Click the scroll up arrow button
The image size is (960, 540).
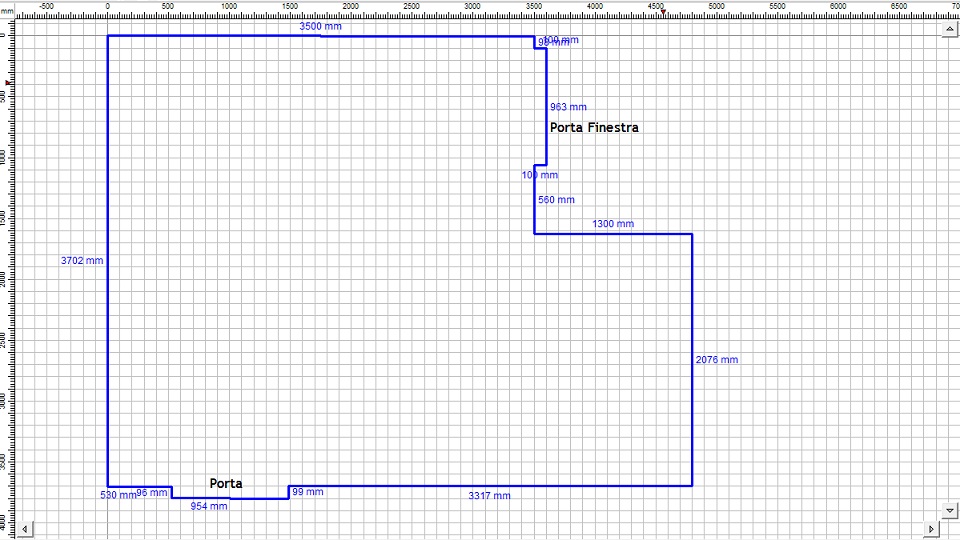(x=950, y=30)
